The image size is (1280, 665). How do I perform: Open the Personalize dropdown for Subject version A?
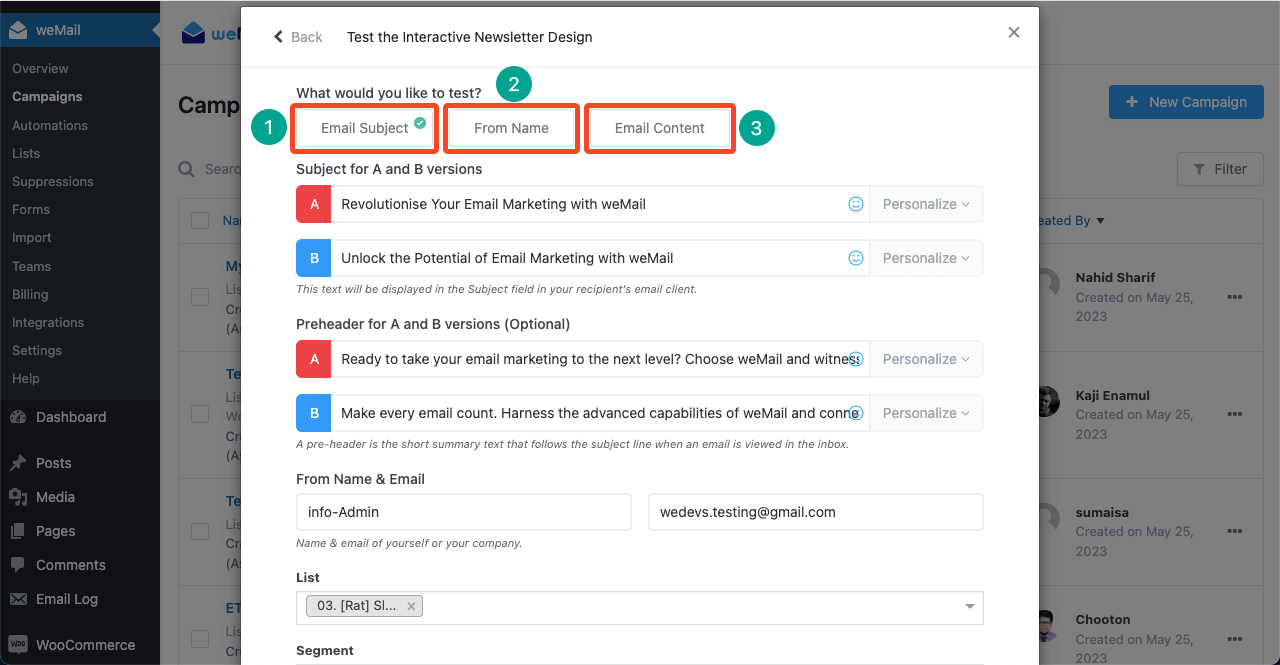tap(925, 204)
